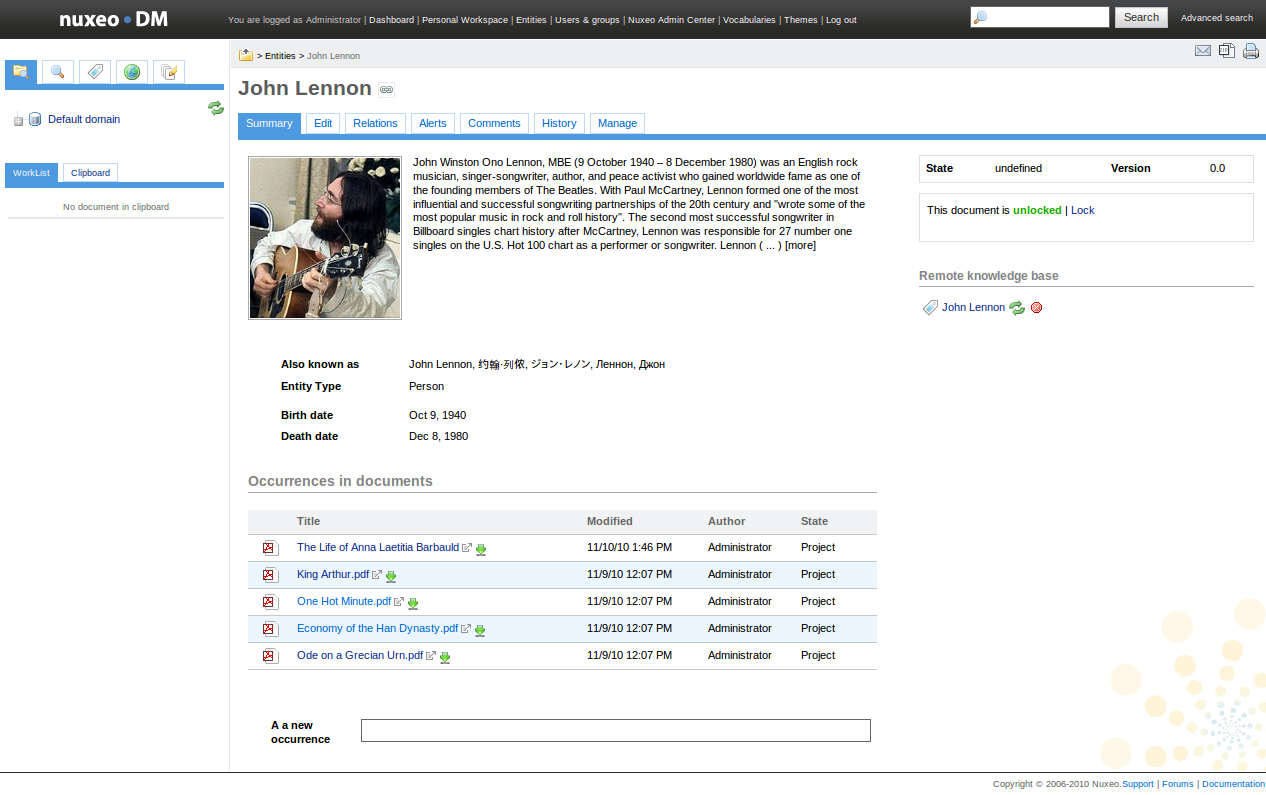The height and width of the screenshot is (795, 1266).
Task: Click the magnifier search tab in left panel
Action: [57, 72]
